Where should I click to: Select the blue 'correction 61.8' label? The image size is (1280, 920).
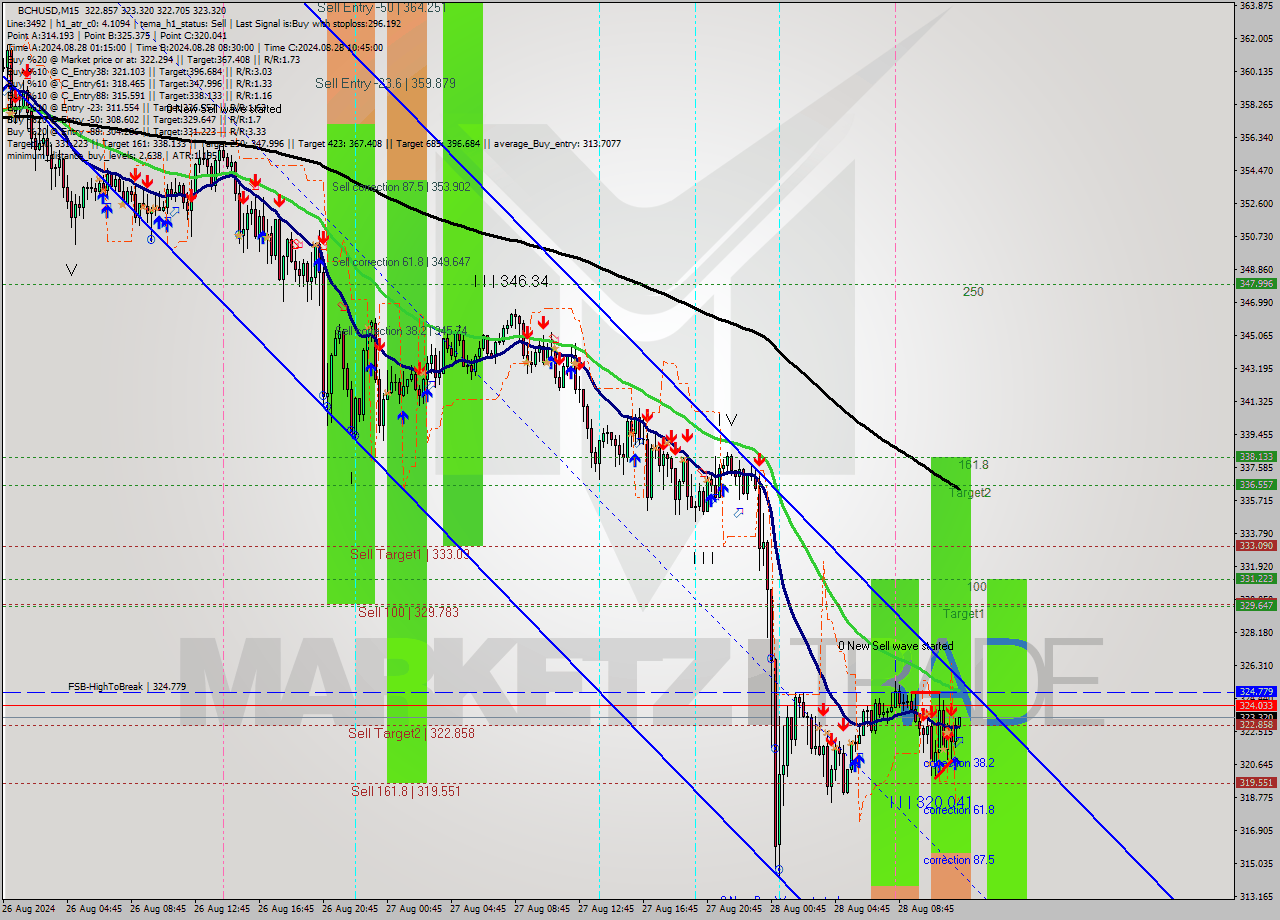959,810
